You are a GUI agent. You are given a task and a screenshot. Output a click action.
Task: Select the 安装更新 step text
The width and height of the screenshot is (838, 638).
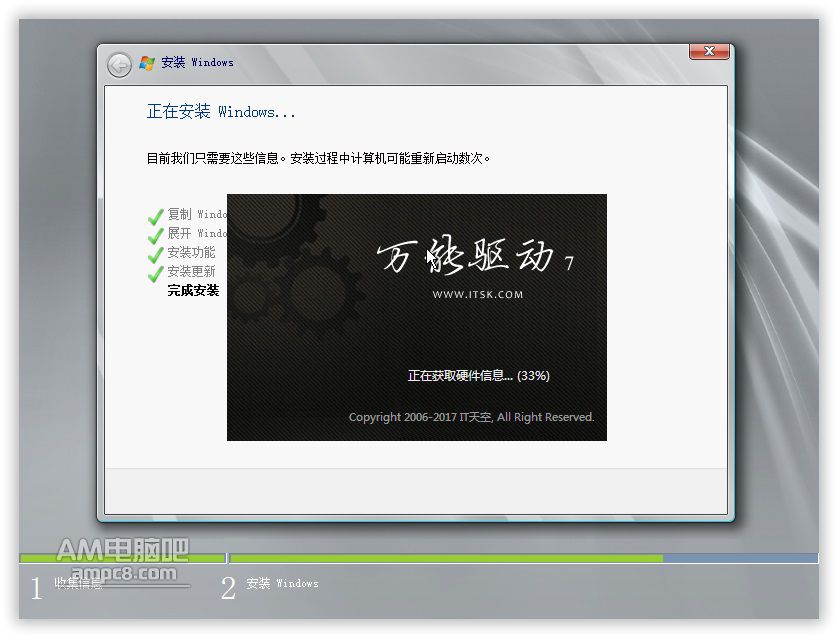191,271
